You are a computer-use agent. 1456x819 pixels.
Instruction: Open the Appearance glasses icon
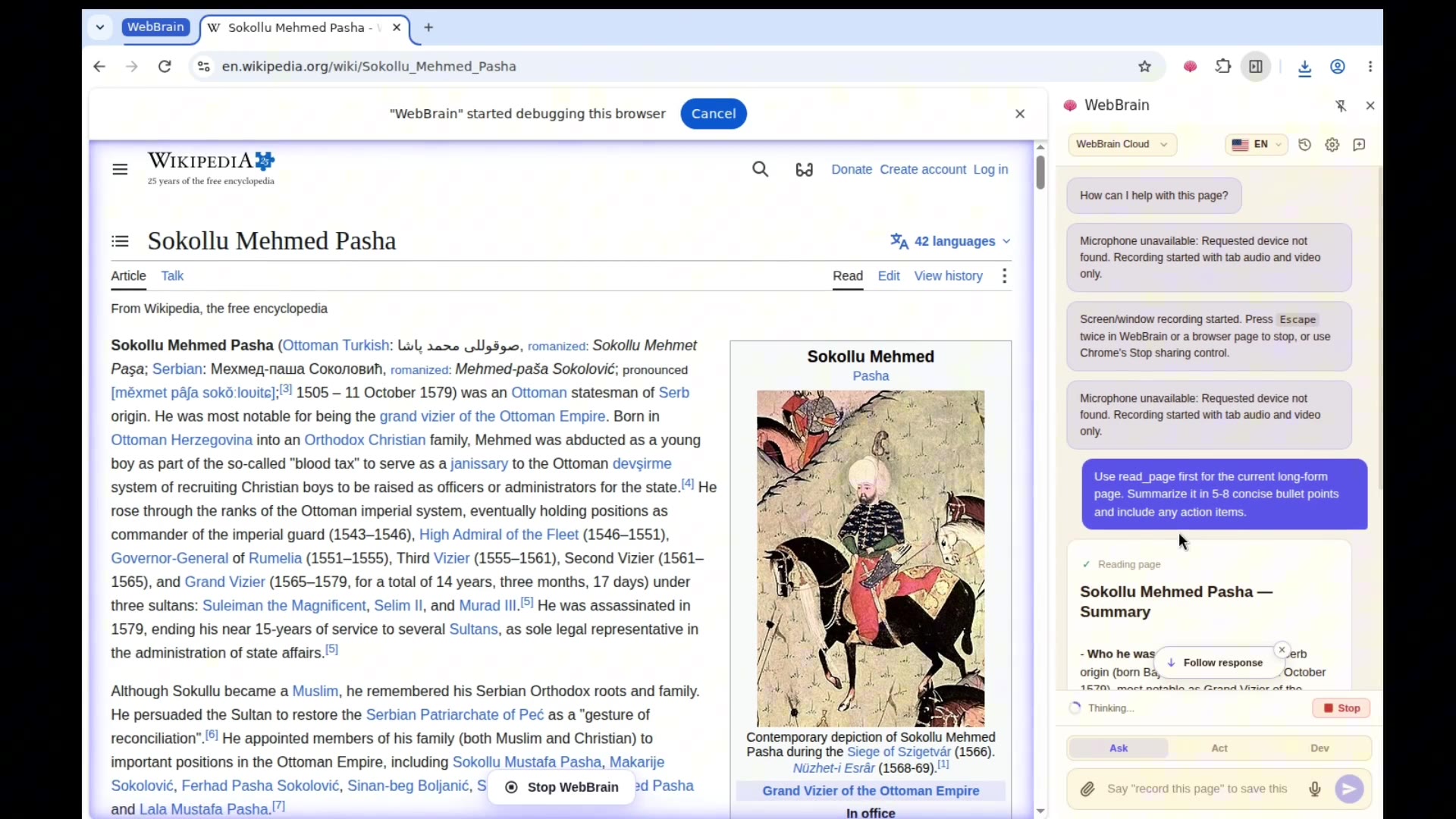pyautogui.click(x=805, y=170)
